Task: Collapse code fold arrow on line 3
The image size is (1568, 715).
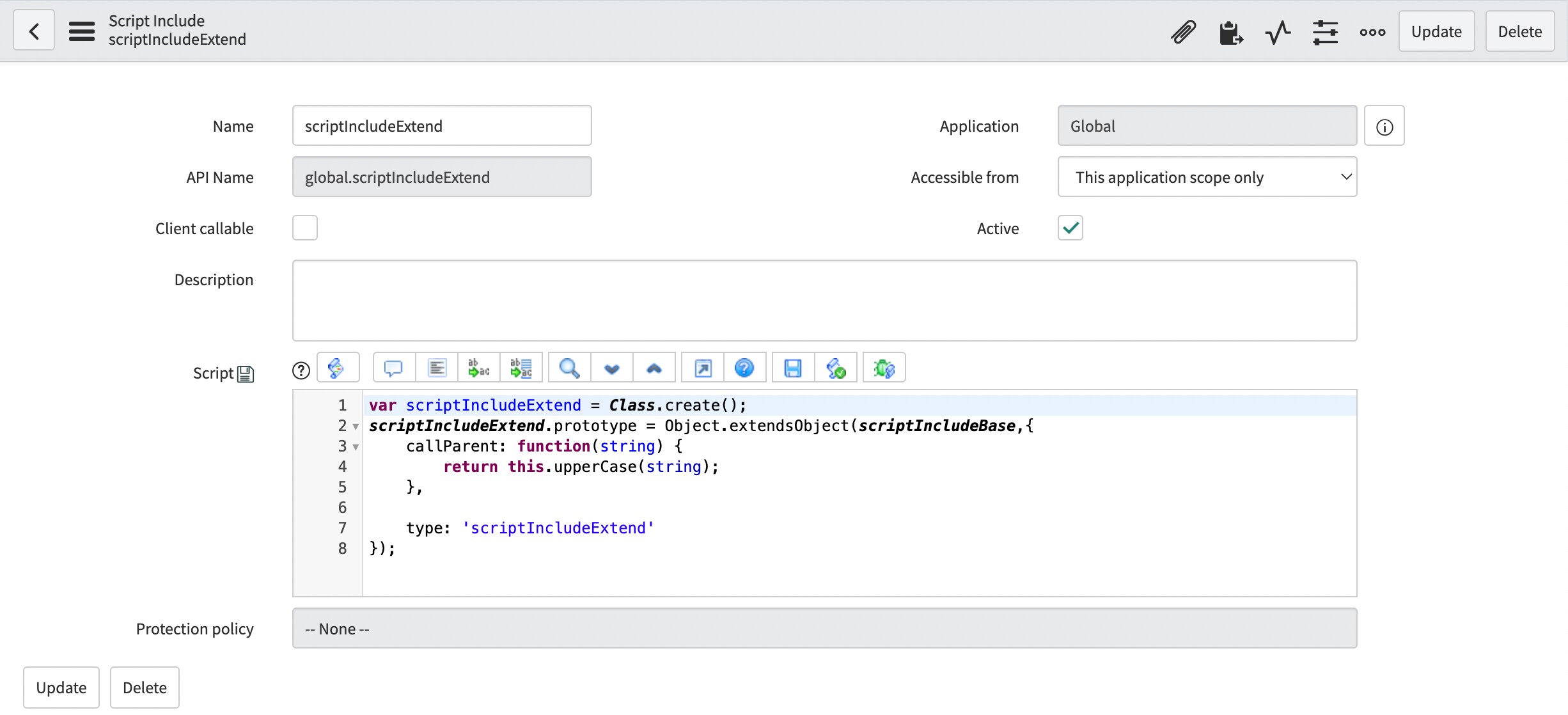Action: tap(356, 447)
